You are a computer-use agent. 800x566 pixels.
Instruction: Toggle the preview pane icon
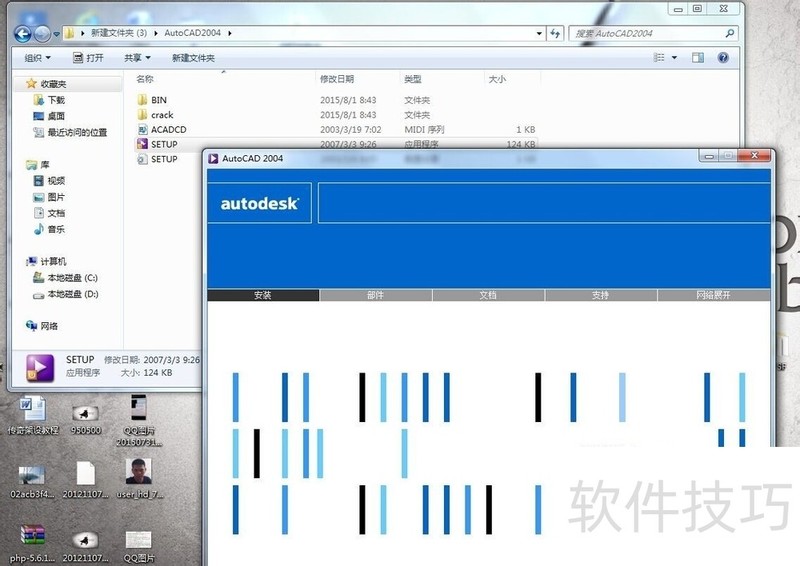[x=697, y=58]
